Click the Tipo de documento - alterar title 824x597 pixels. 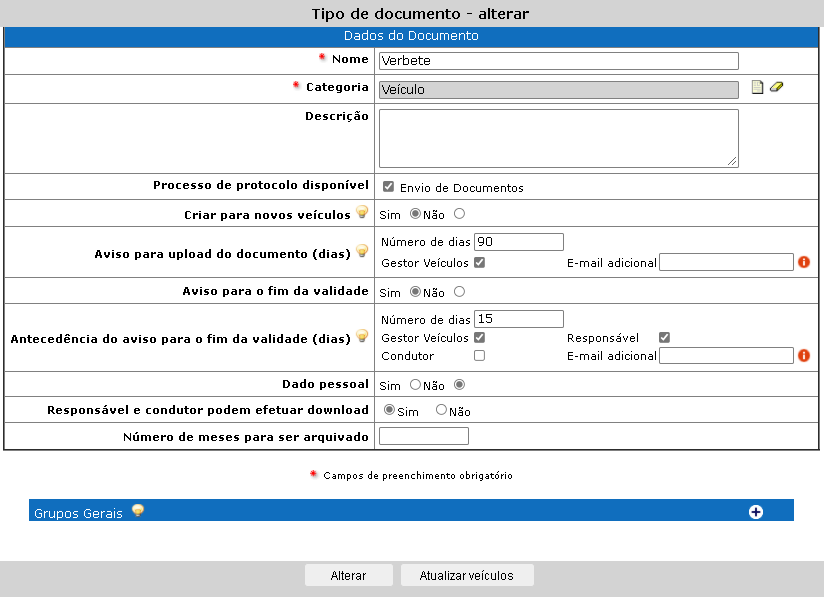click(420, 14)
